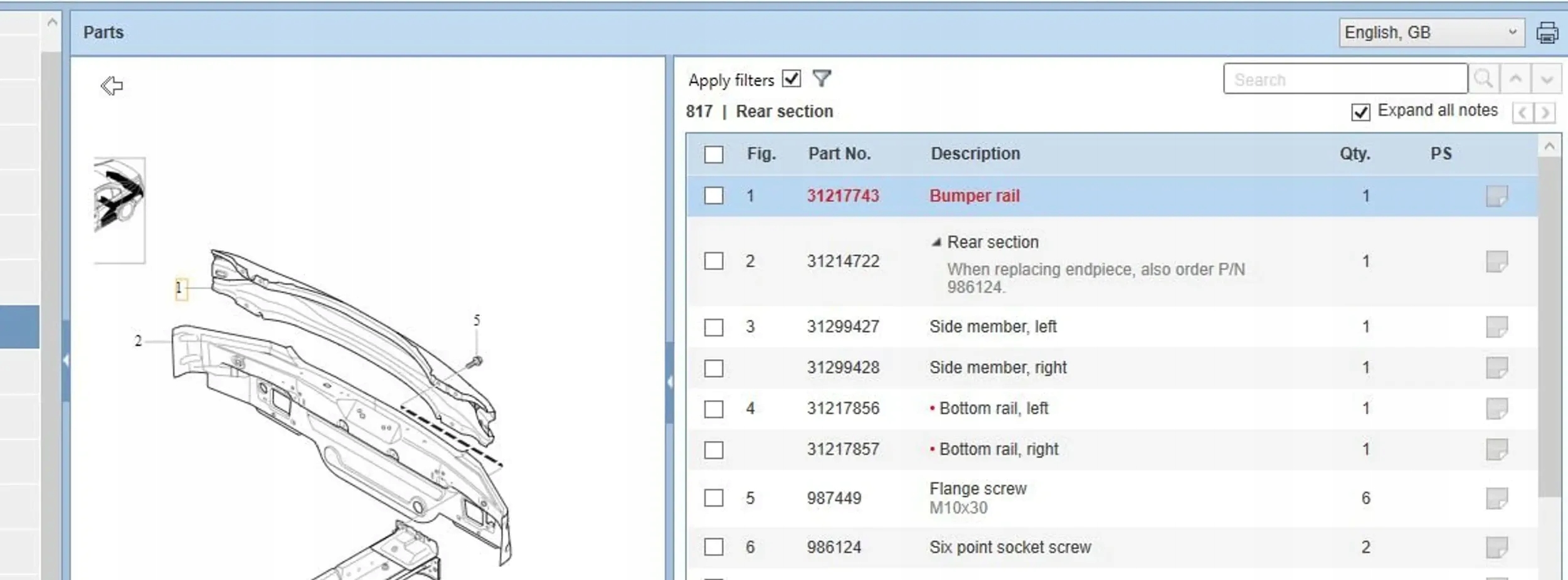Image resolution: width=1568 pixels, height=580 pixels.
Task: Sort by the Fig. column header
Action: click(761, 154)
